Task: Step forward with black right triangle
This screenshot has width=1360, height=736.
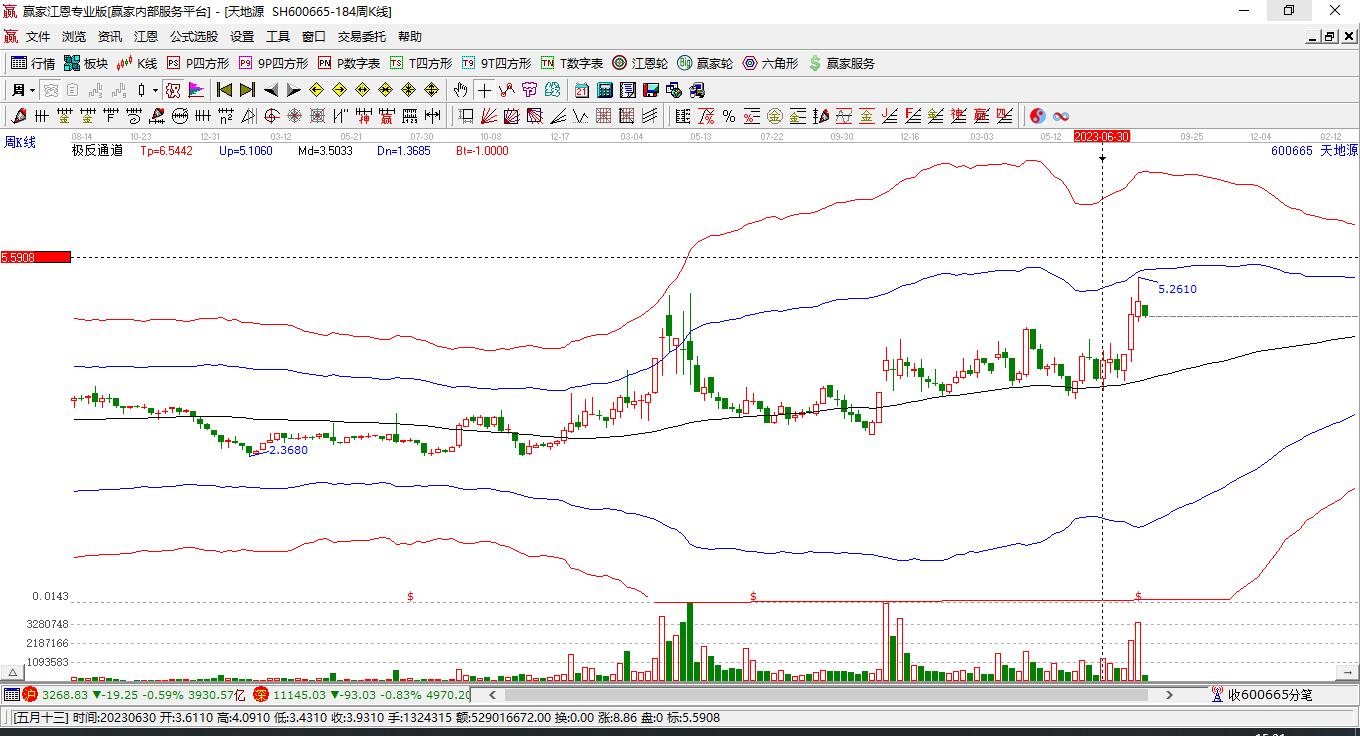Action: coord(294,90)
